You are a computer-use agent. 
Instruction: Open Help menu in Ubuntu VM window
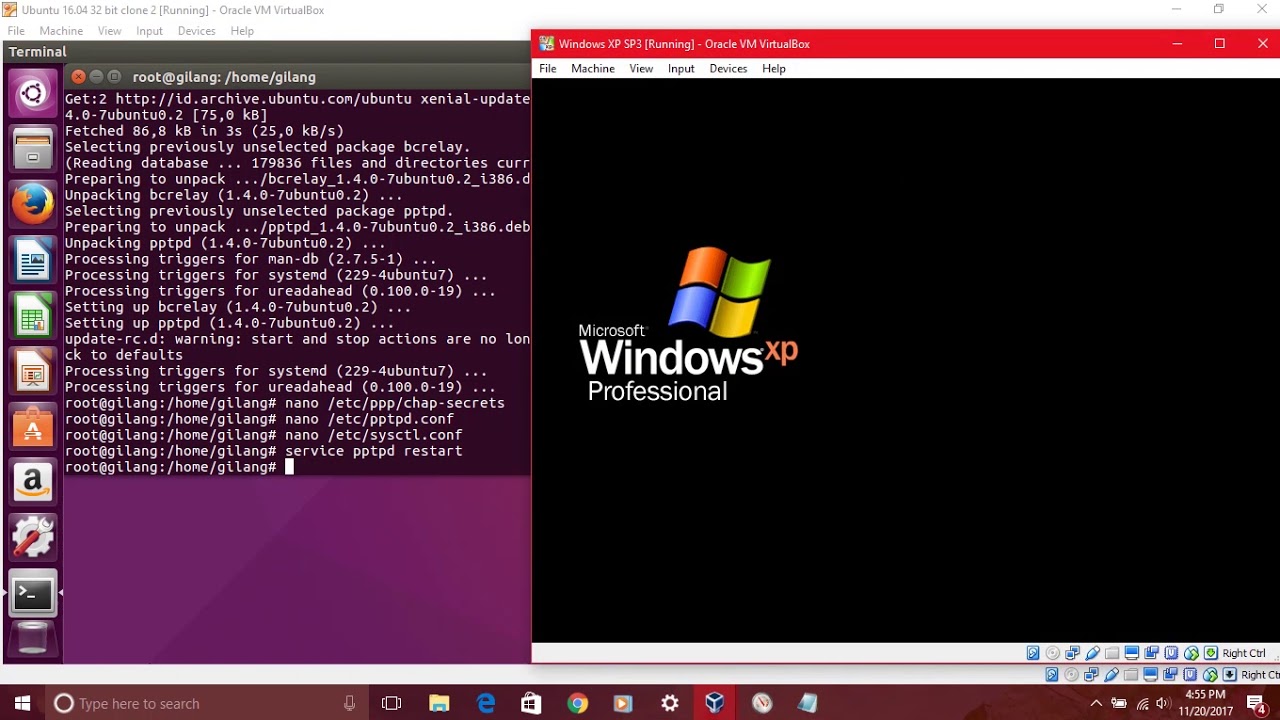click(242, 31)
